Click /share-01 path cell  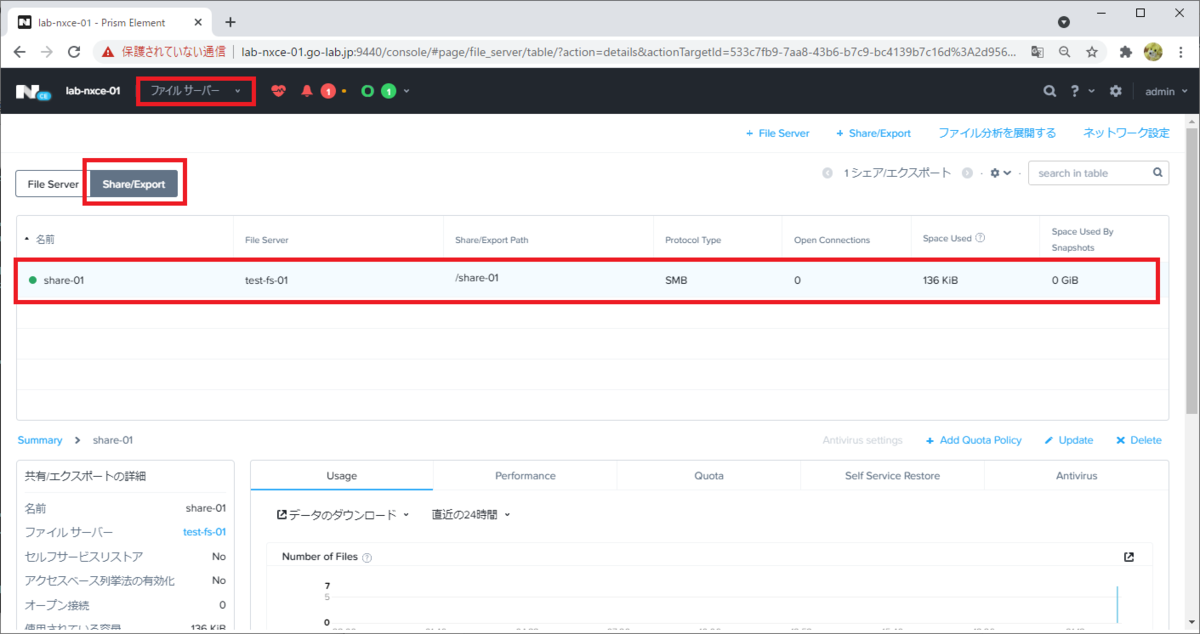pos(476,277)
